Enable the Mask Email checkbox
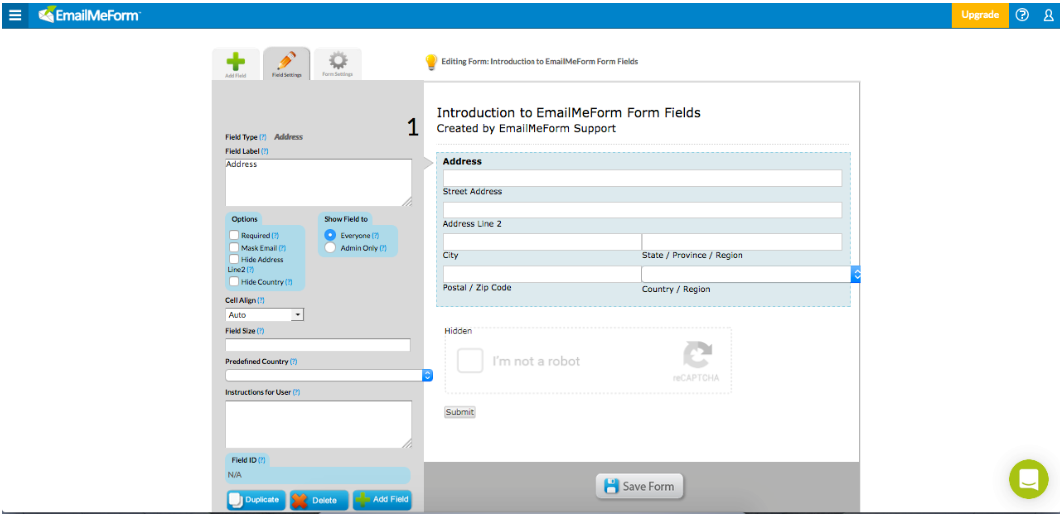Image resolution: width=1060 pixels, height=516 pixels. click(x=234, y=248)
